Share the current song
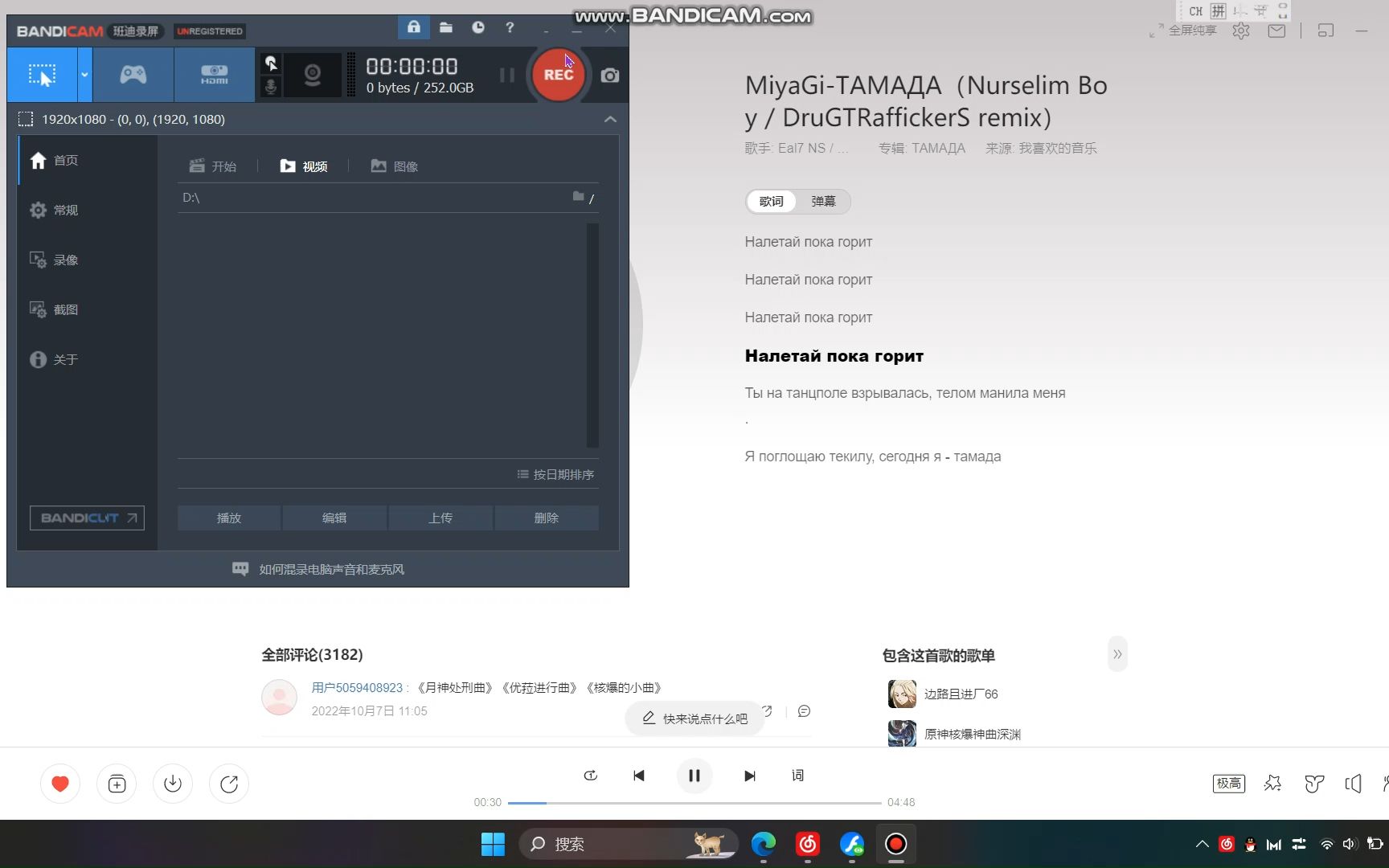Viewport: 1389px width, 868px height. (x=229, y=784)
